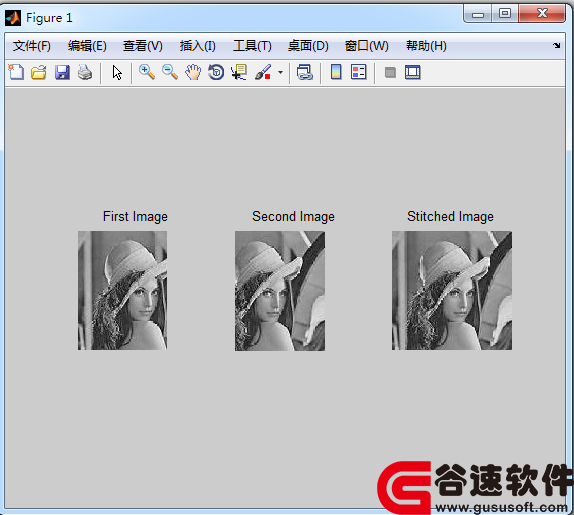The width and height of the screenshot is (574, 515).
Task: Activate the Zoom In magnifier tool
Action: point(147,72)
